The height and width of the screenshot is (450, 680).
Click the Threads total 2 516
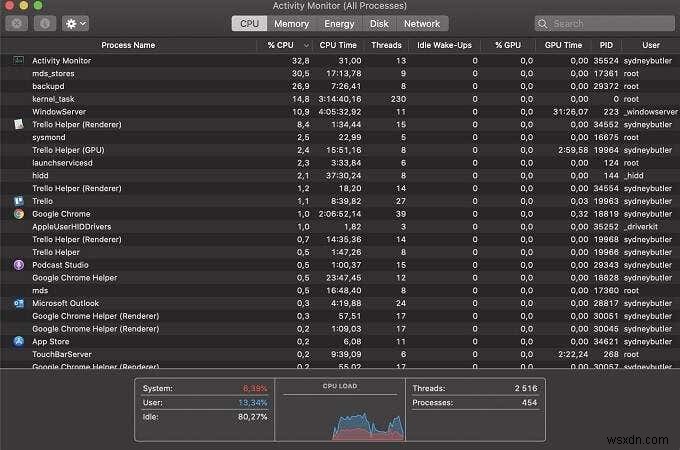pos(526,388)
